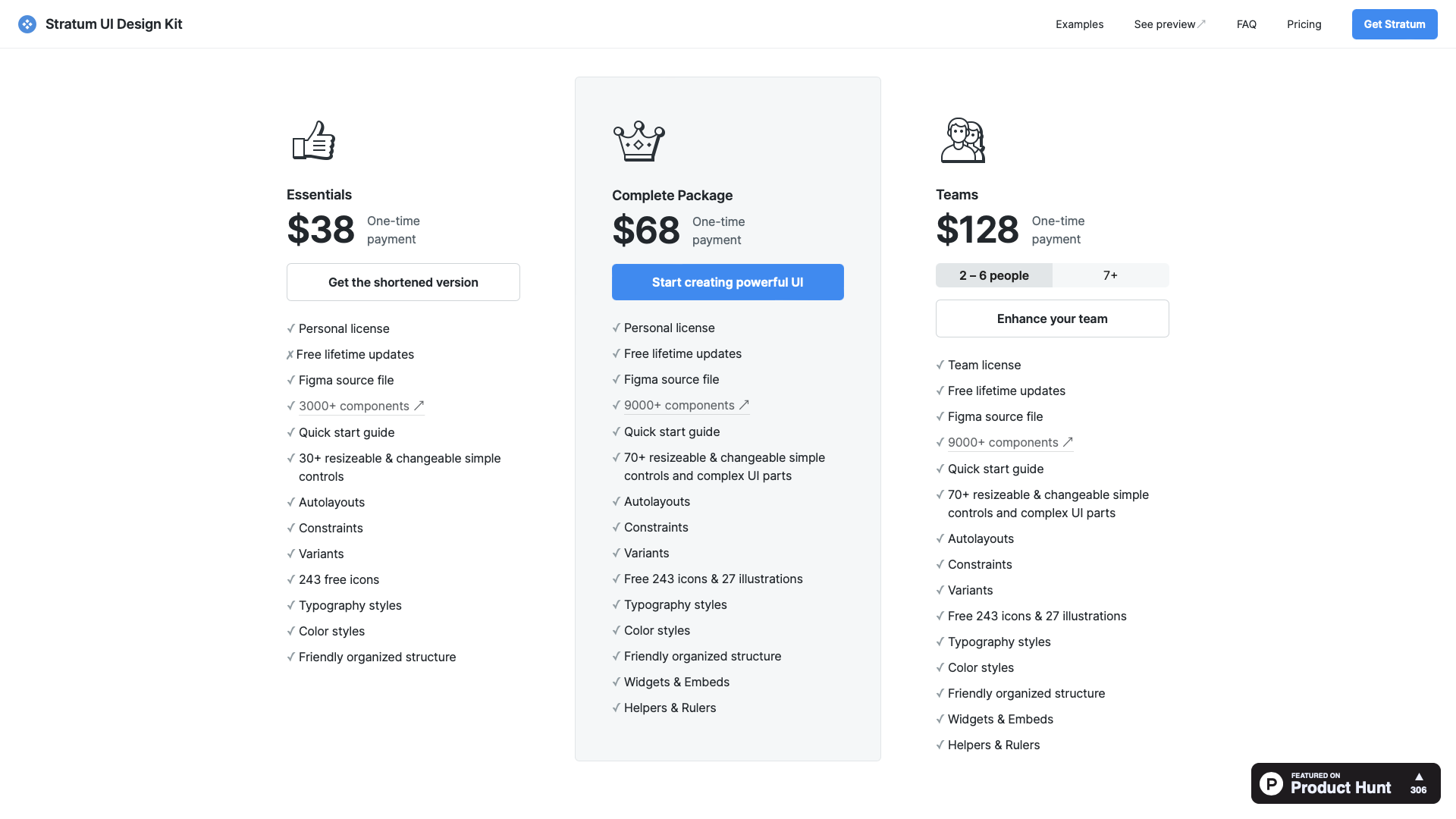Click Enhance your team button
The width and height of the screenshot is (1456, 819).
1053,318
